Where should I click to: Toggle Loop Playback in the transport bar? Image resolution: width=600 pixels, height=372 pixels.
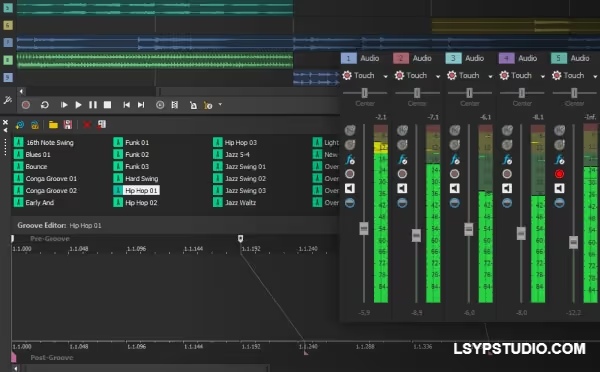coord(44,105)
